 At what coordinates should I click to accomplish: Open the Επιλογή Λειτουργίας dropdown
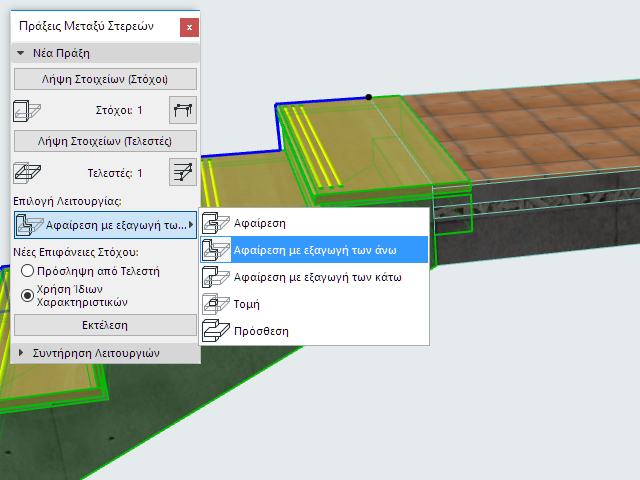pyautogui.click(x=105, y=225)
